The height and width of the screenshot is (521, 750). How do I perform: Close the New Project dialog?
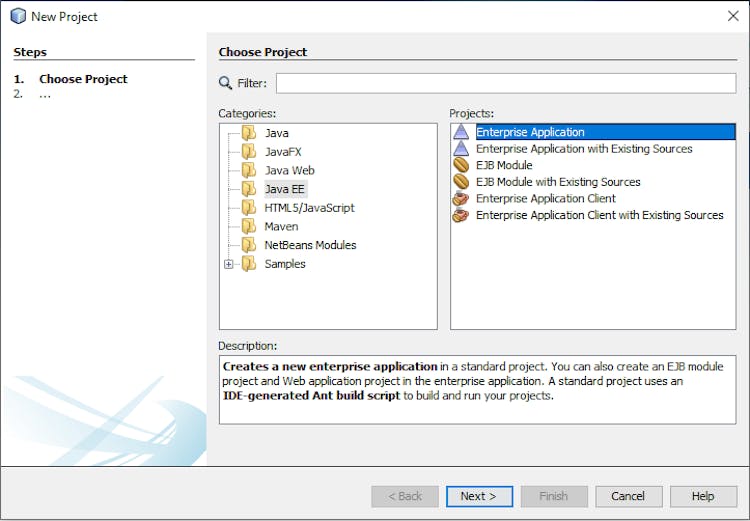[x=732, y=16]
